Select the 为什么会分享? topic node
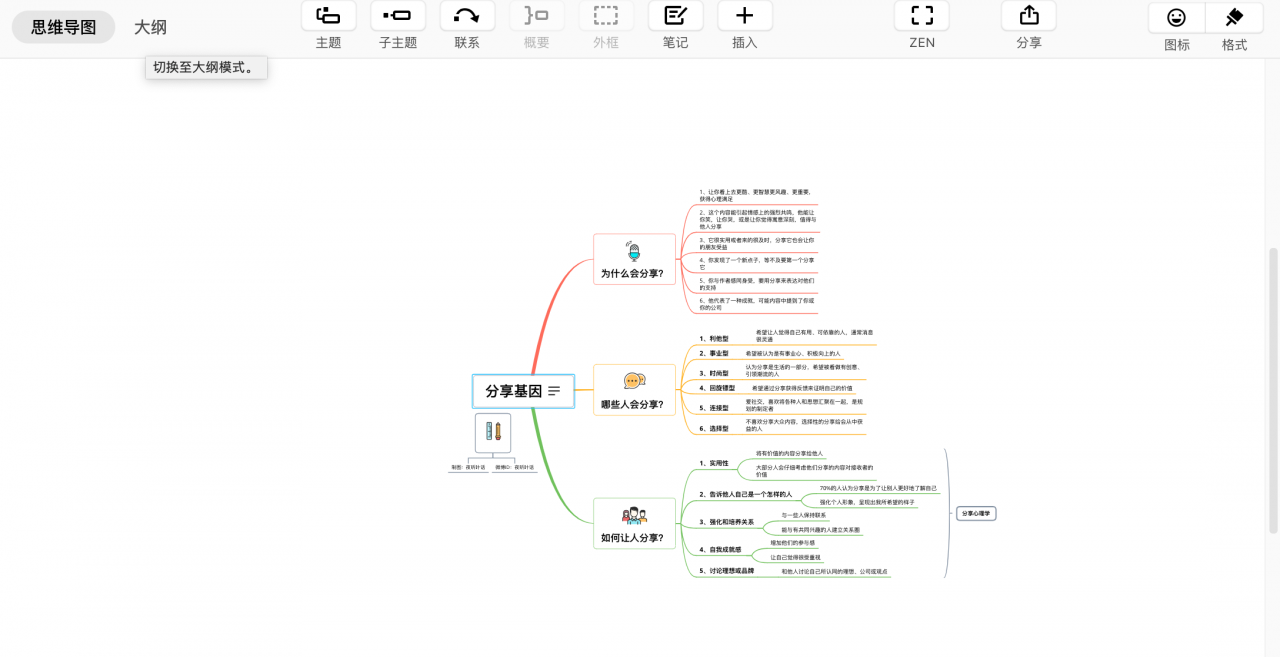Image resolution: width=1280 pixels, height=657 pixels. [x=632, y=260]
